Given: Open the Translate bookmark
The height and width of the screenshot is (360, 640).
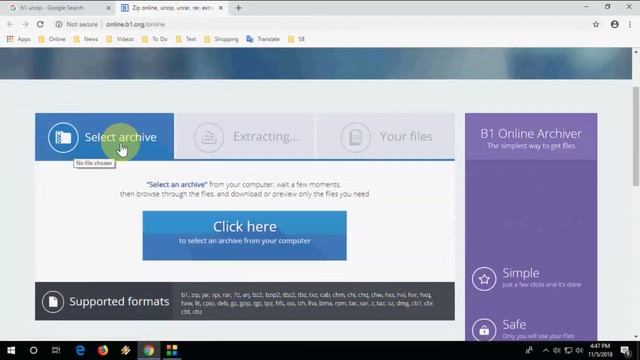Looking at the screenshot, I should pyautogui.click(x=263, y=39).
